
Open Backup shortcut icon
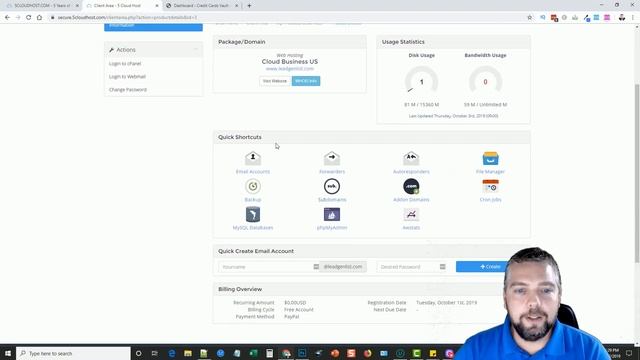[253, 186]
